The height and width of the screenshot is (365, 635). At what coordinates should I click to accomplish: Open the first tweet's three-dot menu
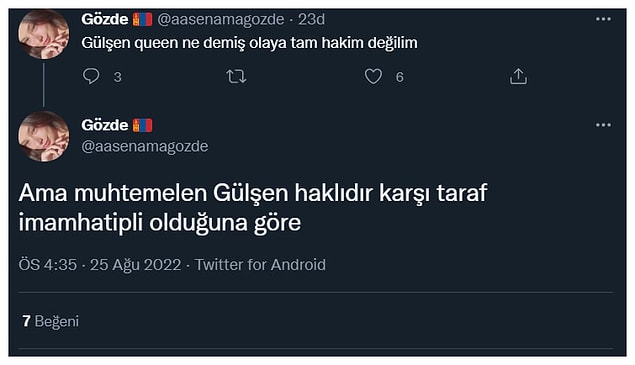[603, 19]
